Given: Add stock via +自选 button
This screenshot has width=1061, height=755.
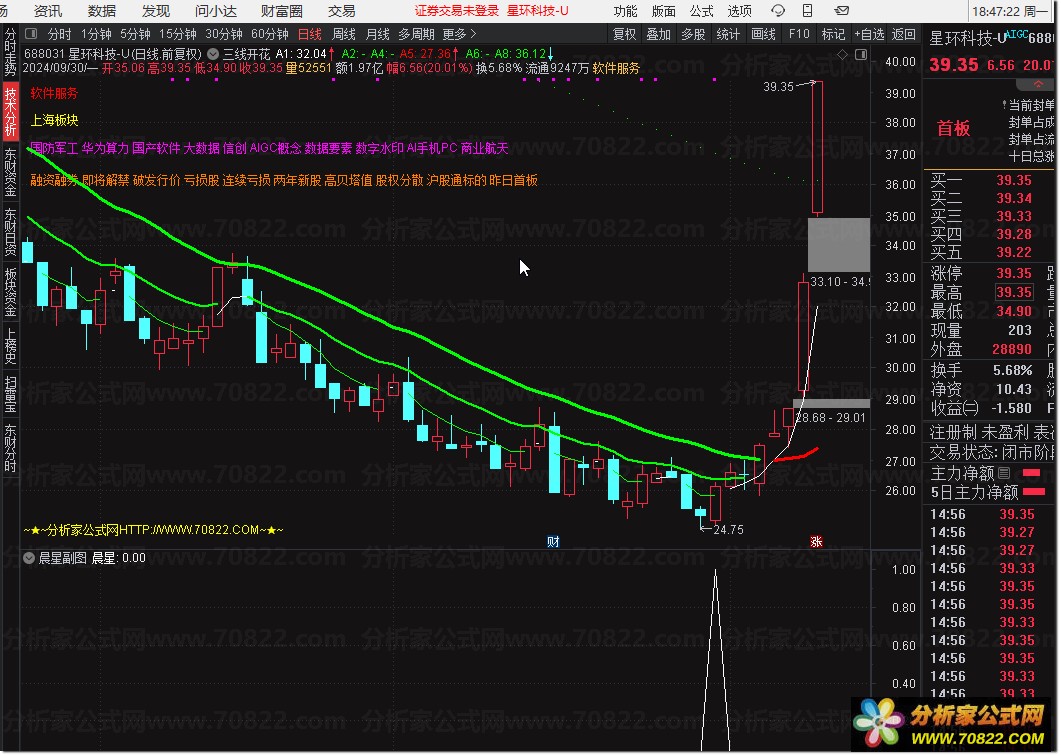Looking at the screenshot, I should (869, 34).
